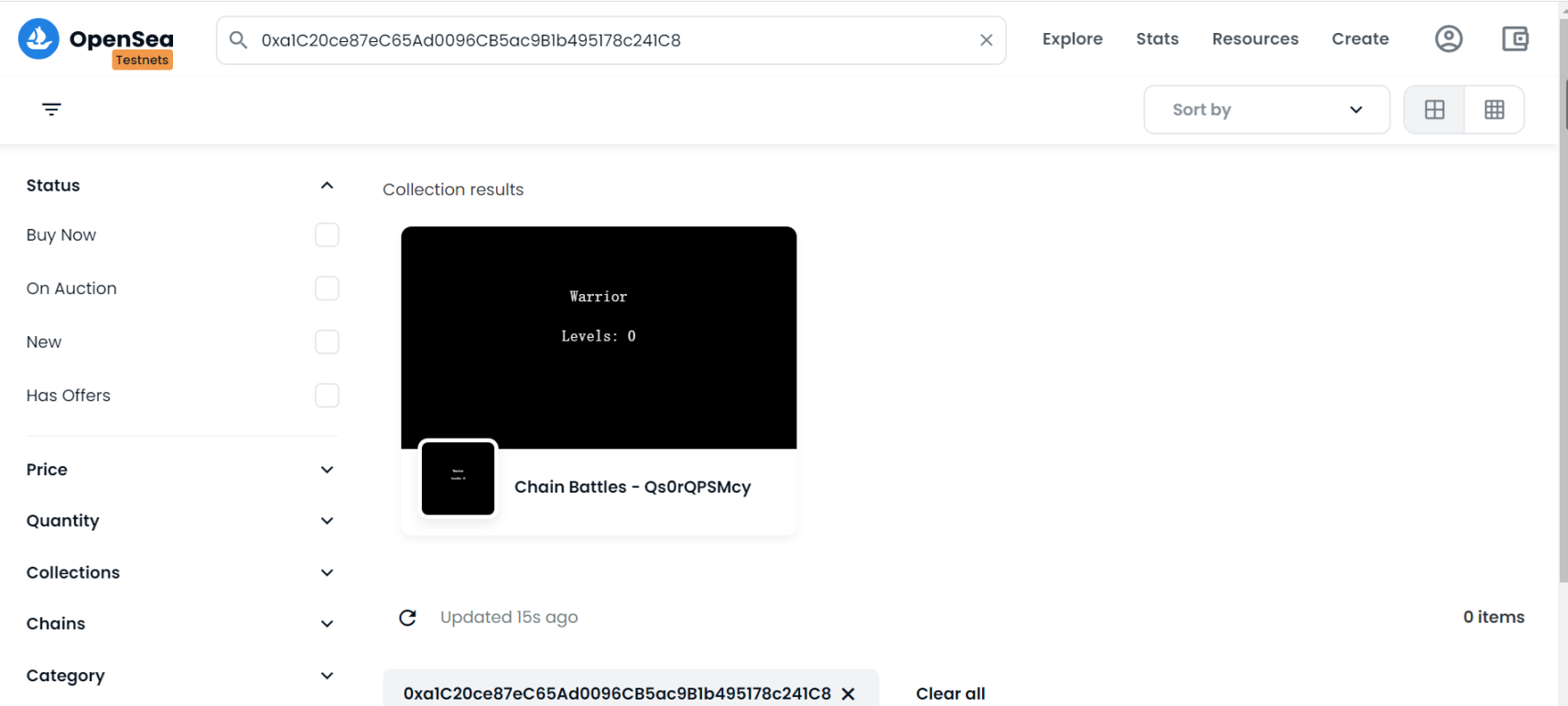Refresh the results list
The height and width of the screenshot is (706, 1568).
coord(408,618)
